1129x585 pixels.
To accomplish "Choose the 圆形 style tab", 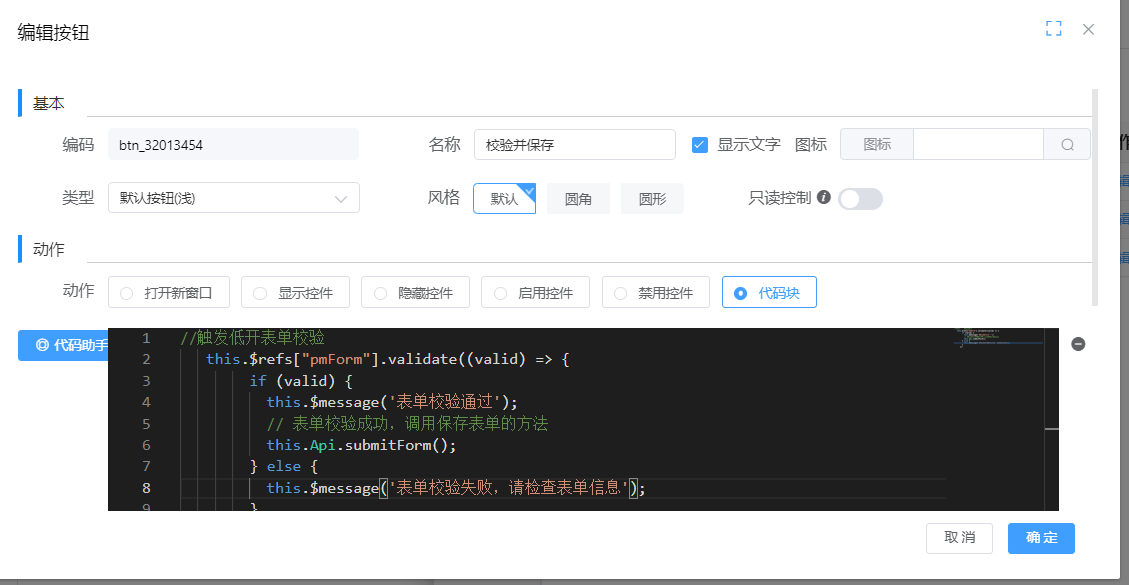I will [x=652, y=199].
